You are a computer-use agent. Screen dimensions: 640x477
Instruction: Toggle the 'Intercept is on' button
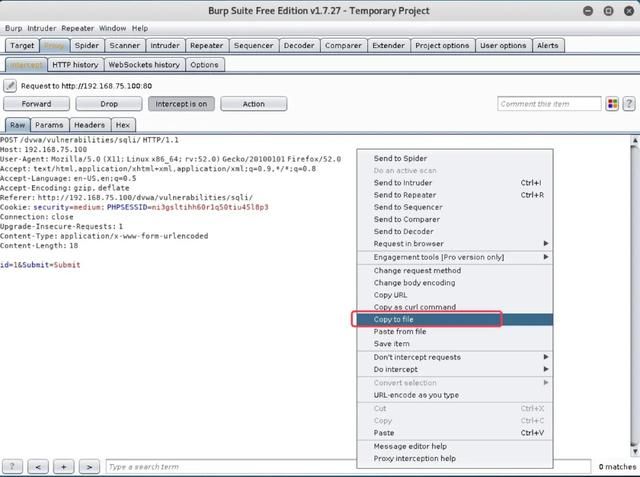[181, 104]
